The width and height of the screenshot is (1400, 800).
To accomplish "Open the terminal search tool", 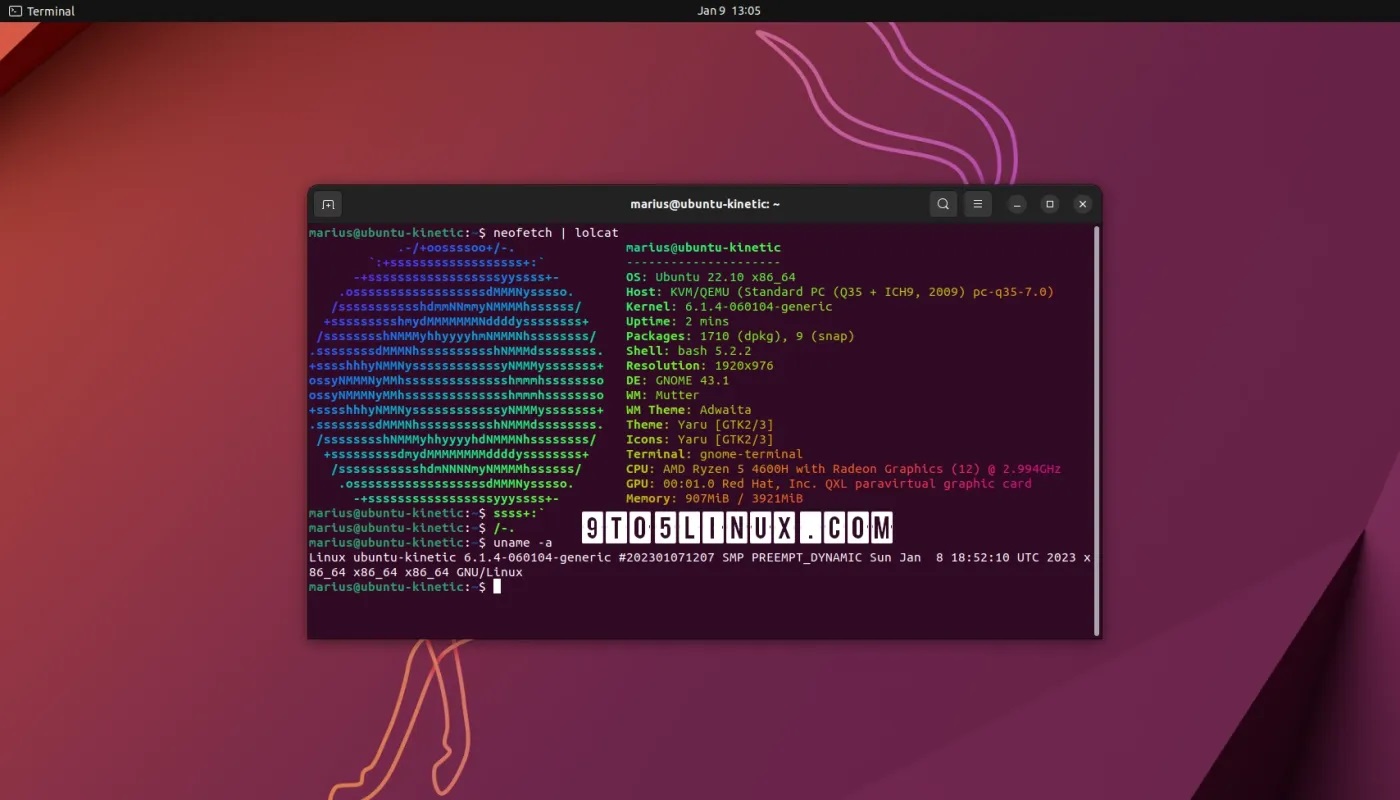I will (942, 203).
